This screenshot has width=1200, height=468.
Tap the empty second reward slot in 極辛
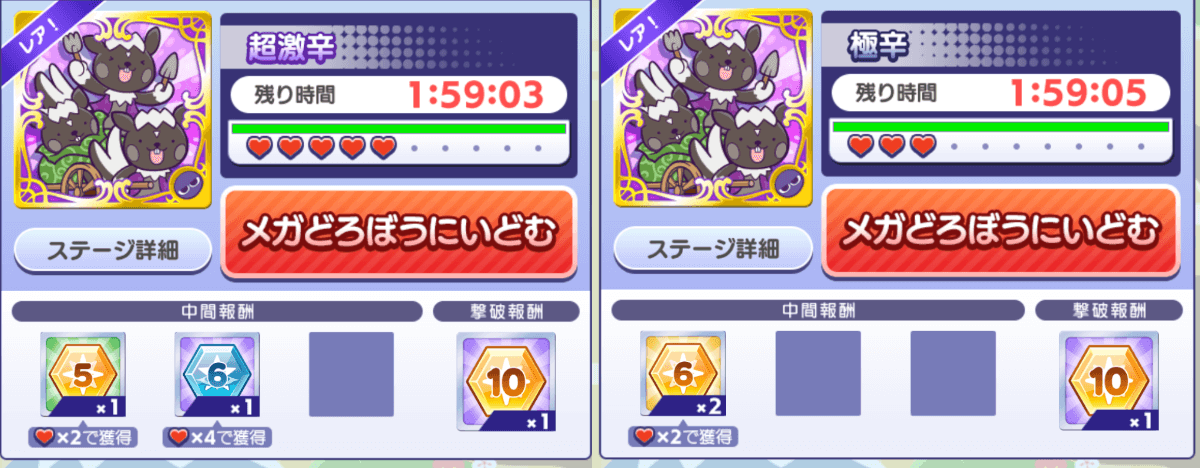[x=818, y=375]
